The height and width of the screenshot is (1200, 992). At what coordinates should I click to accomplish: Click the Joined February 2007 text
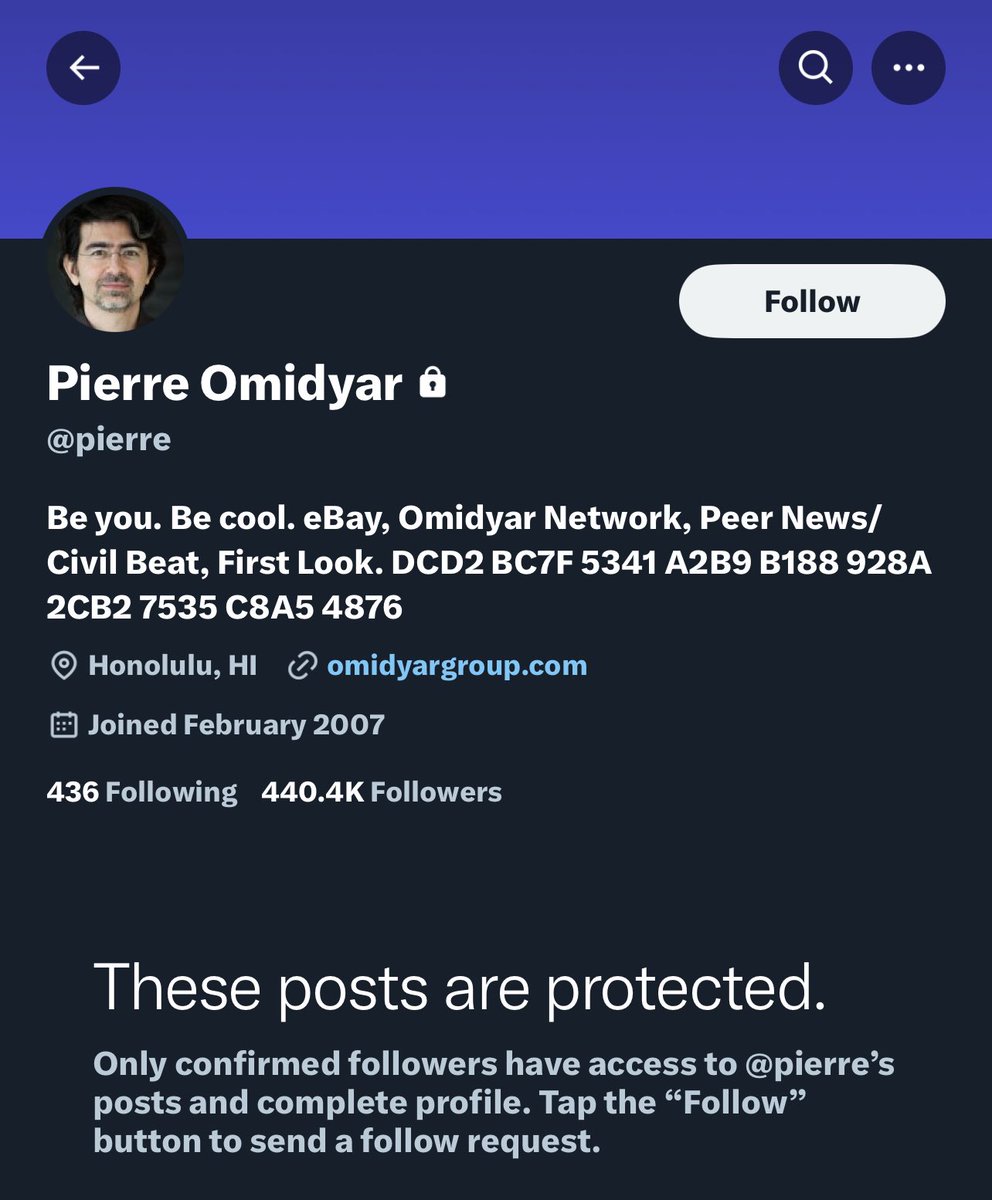pyautogui.click(x=236, y=725)
